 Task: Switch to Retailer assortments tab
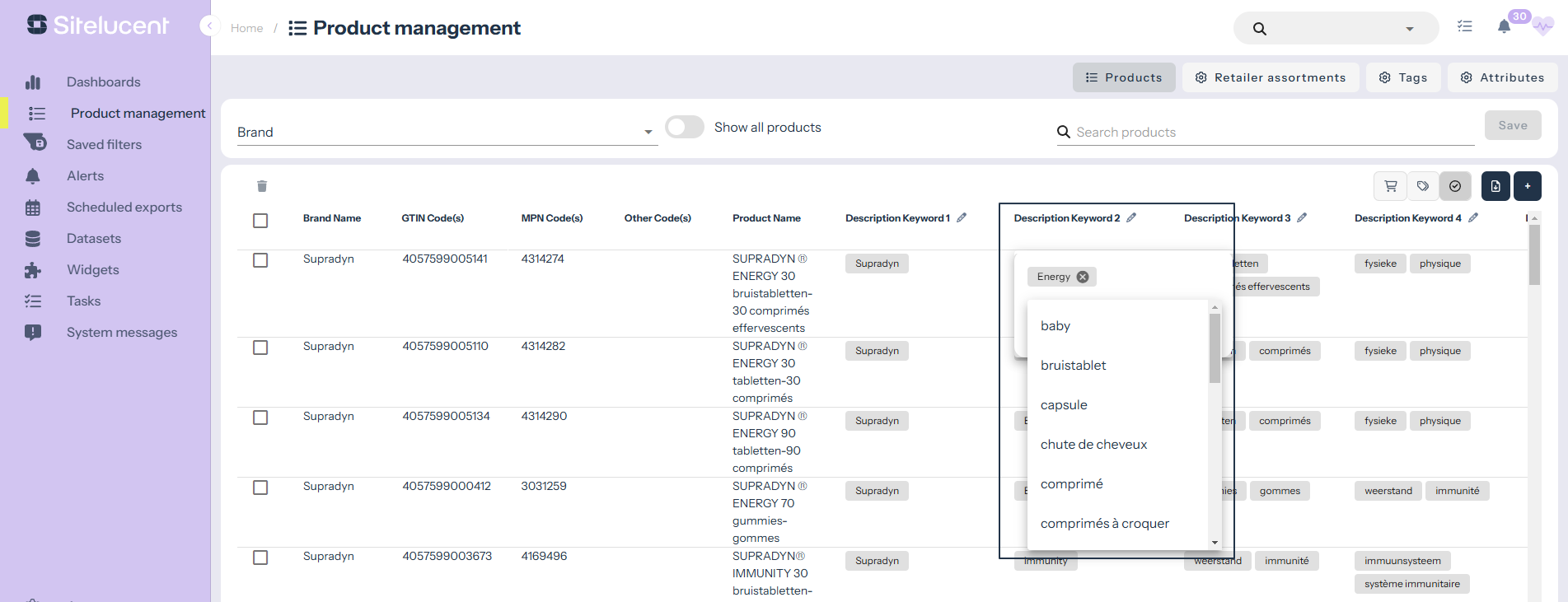click(1271, 77)
